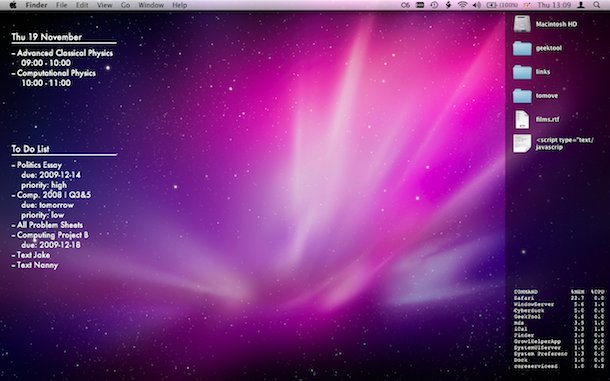Click the GeekTool process row
The height and width of the screenshot is (381, 610).
pyautogui.click(x=559, y=316)
